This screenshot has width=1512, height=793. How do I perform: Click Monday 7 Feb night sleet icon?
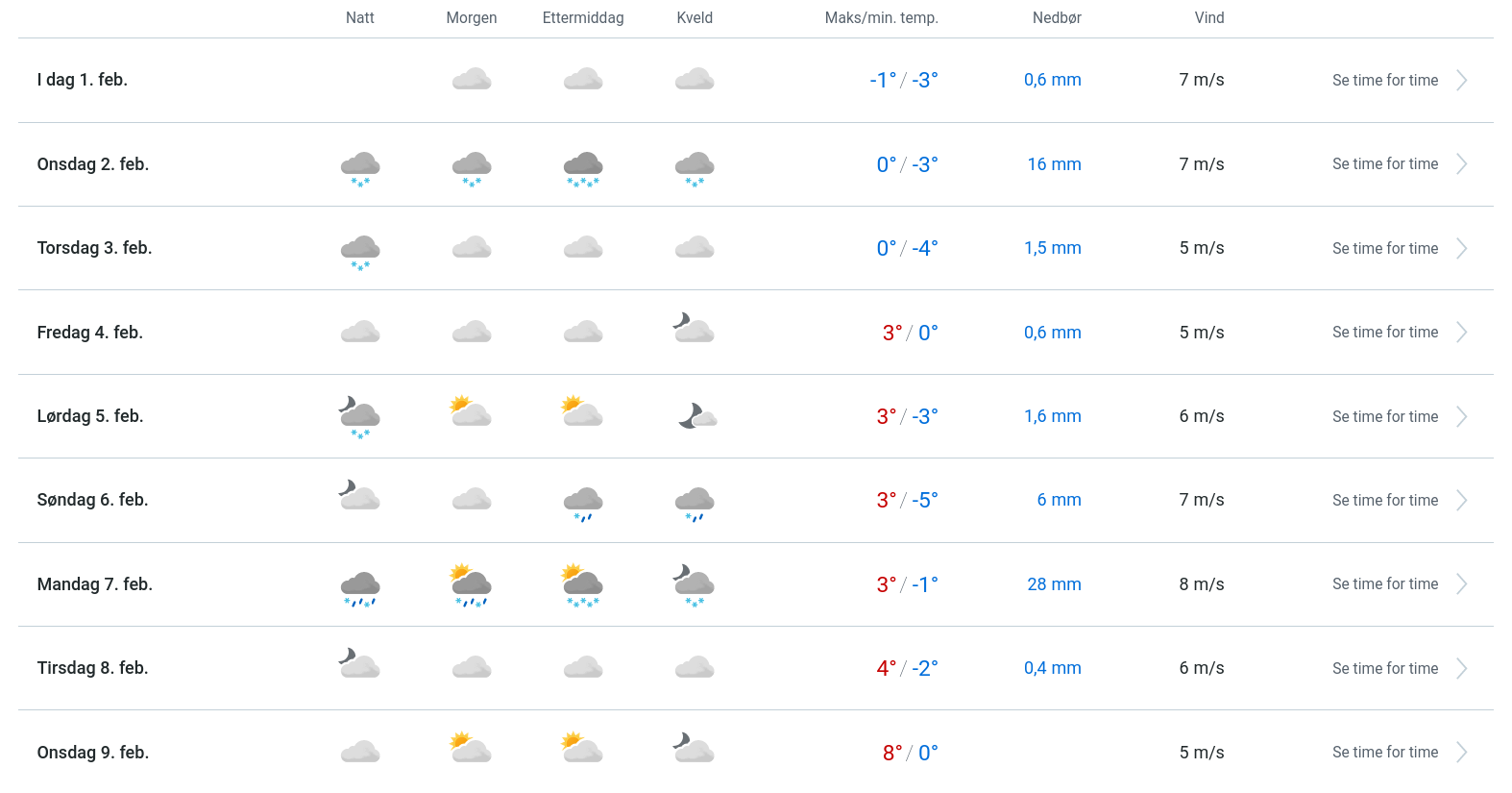click(x=360, y=587)
